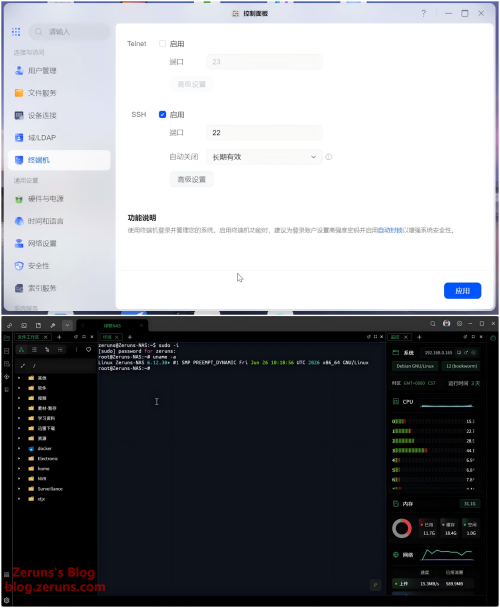Open 索引服务 in control panel sidebar
This screenshot has height=608, width=500.
pos(59,288)
